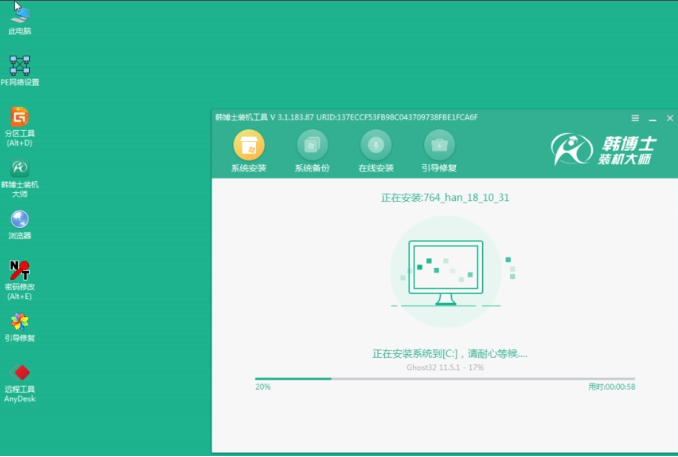Launch the 浏览器 browser icon
This screenshot has height=457, width=678.
(x=20, y=225)
